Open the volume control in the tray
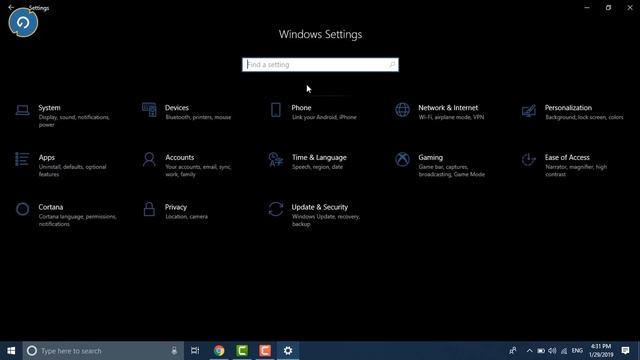The width and height of the screenshot is (640, 360). 552,351
